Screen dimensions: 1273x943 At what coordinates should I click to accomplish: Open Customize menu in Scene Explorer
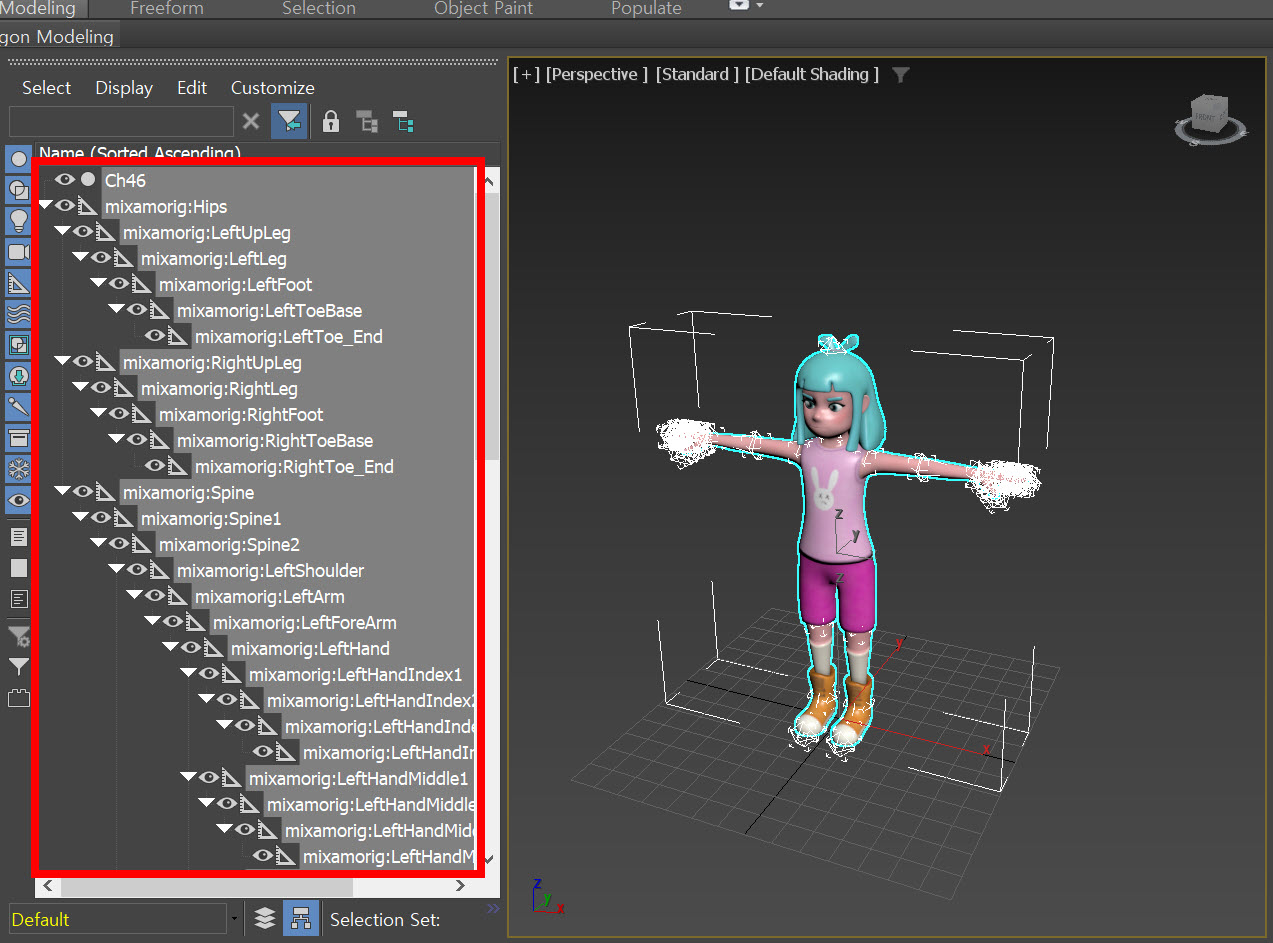point(273,88)
